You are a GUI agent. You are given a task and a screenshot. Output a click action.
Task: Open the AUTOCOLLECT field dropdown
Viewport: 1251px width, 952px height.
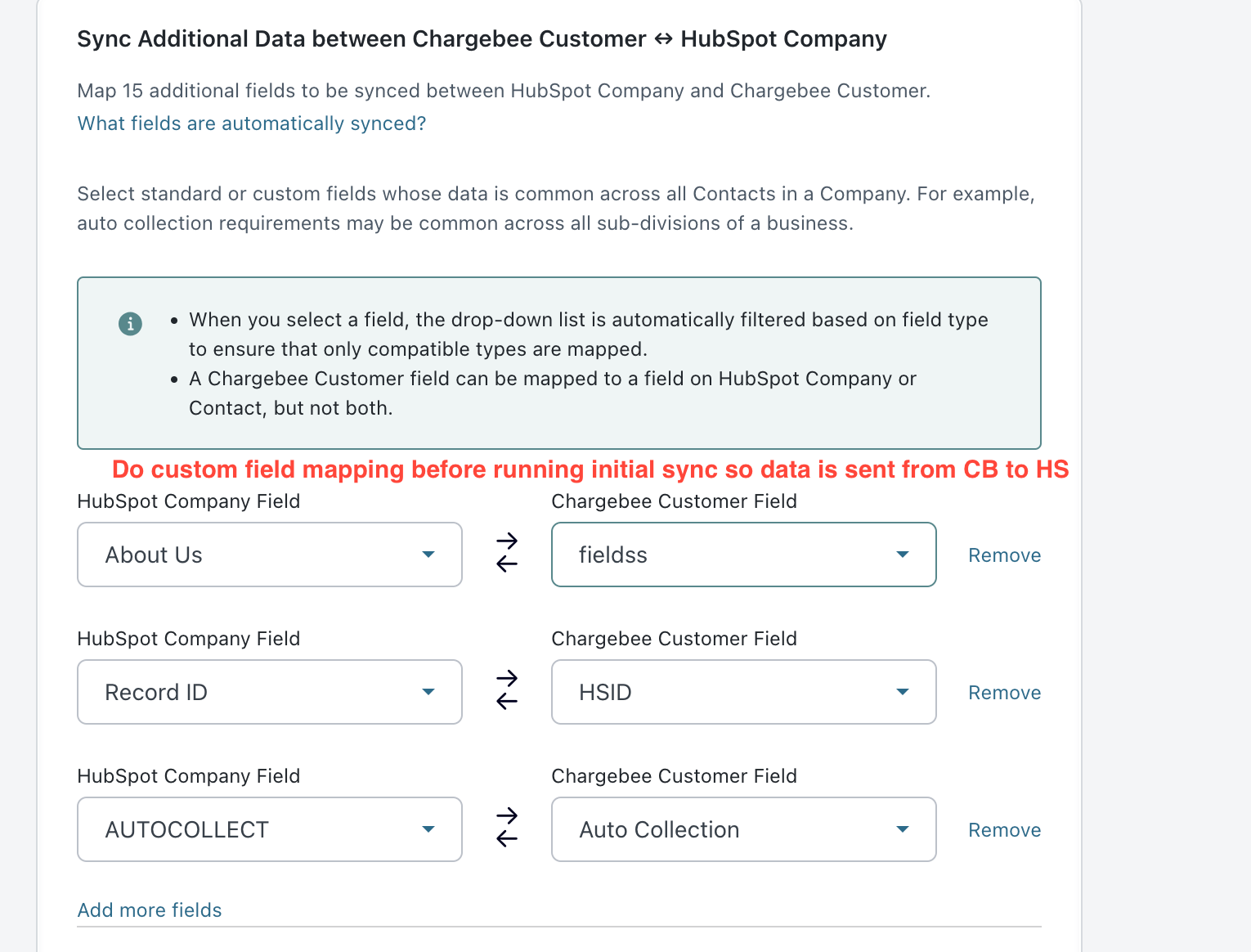(269, 829)
